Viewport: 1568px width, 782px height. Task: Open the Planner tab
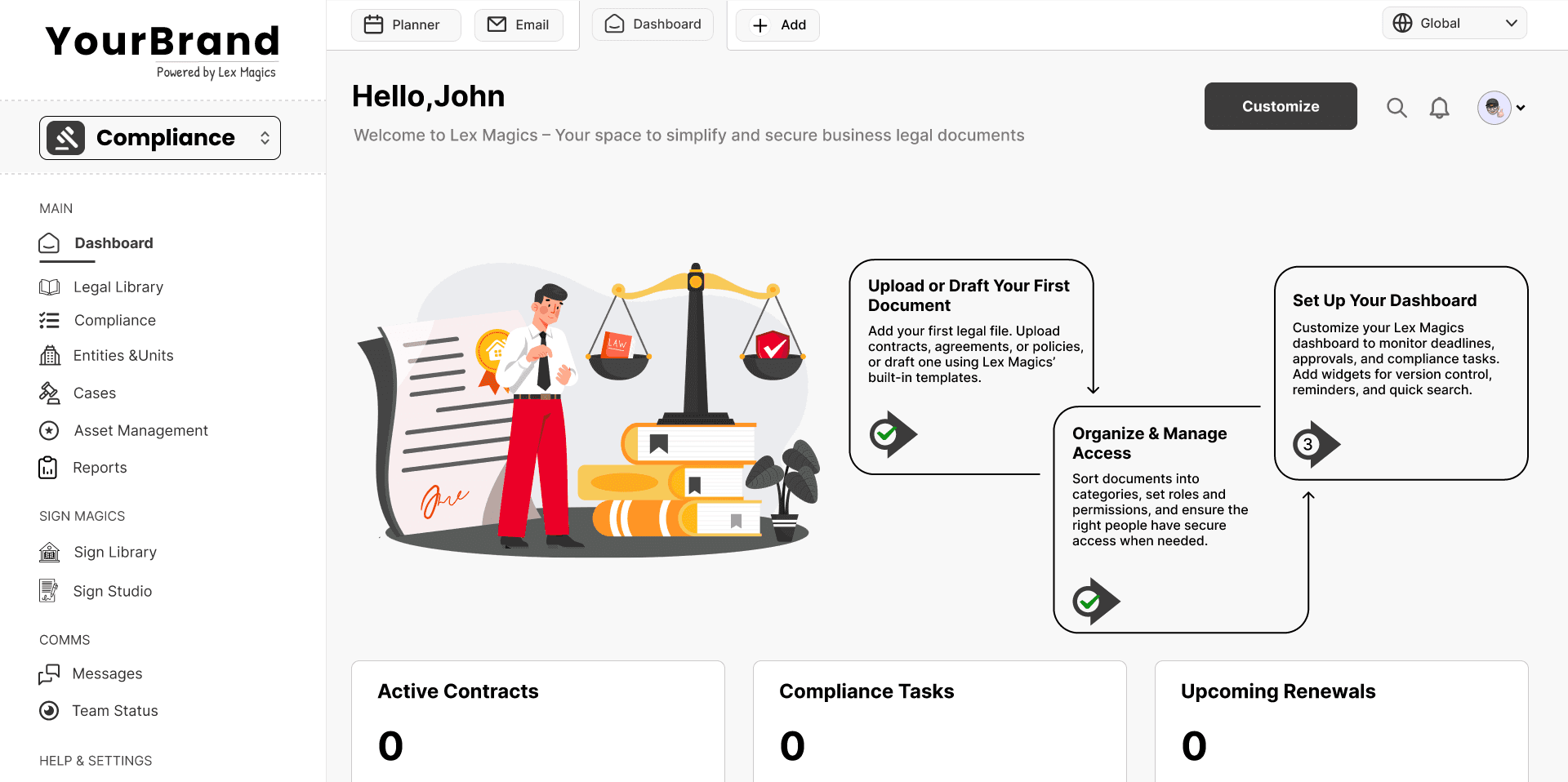pos(406,24)
